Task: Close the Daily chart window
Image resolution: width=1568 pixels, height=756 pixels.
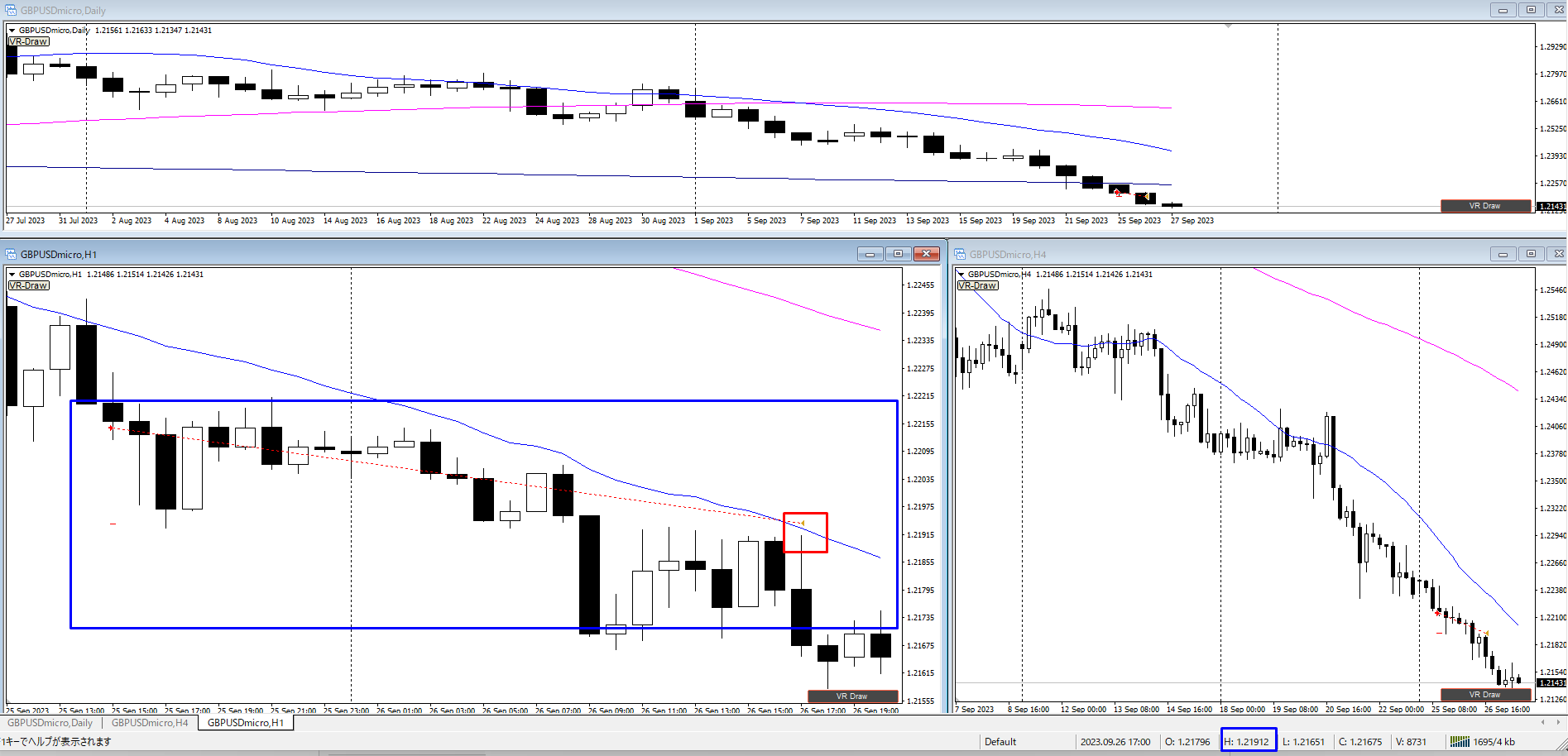Action: 1558,10
